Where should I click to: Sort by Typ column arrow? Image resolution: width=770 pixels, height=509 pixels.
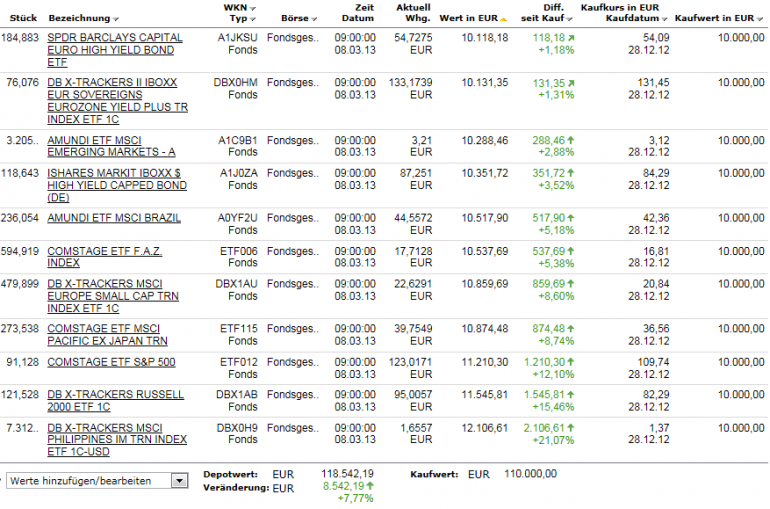(x=252, y=19)
